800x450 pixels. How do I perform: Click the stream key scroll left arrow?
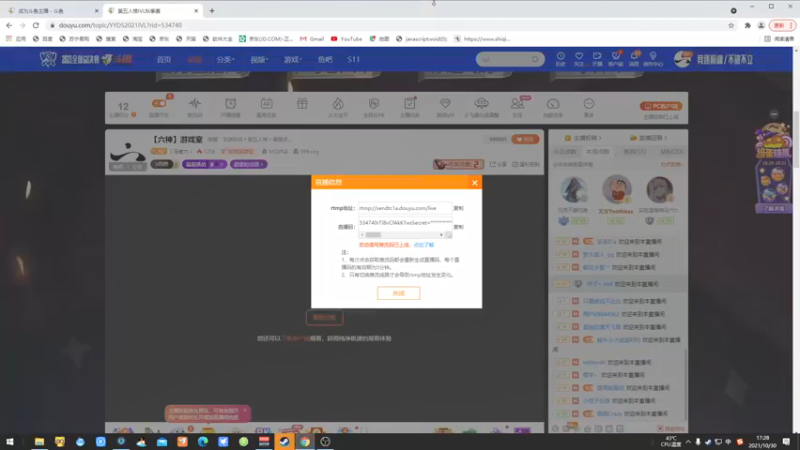(x=362, y=235)
